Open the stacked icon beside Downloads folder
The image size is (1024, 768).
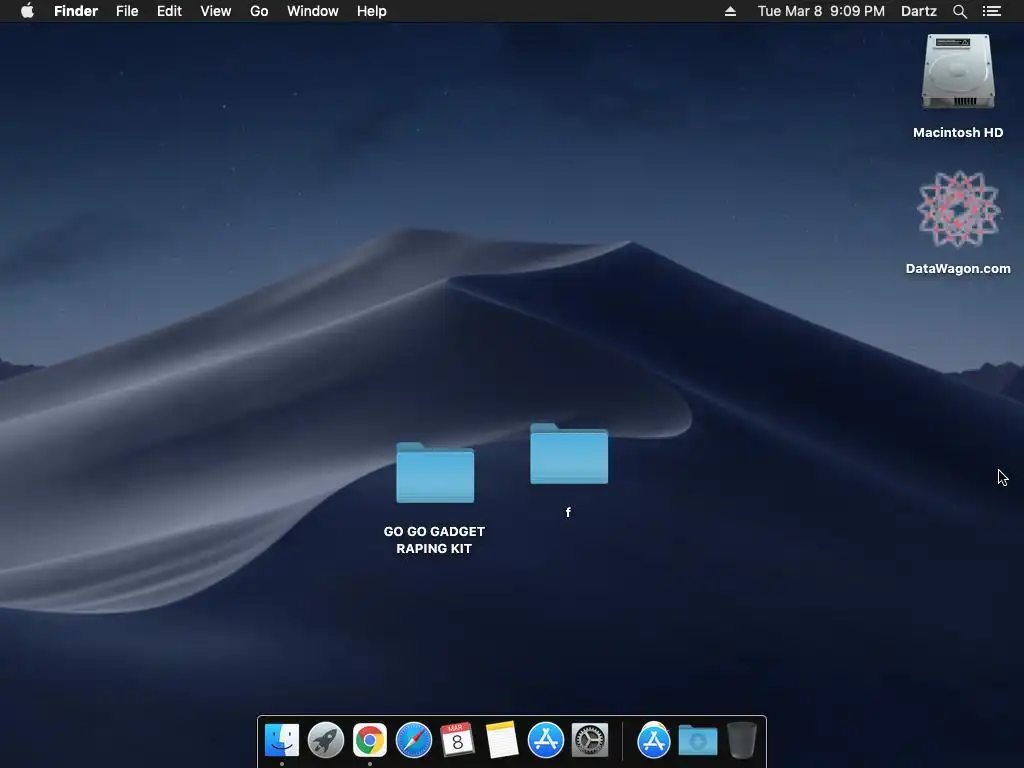click(x=654, y=740)
